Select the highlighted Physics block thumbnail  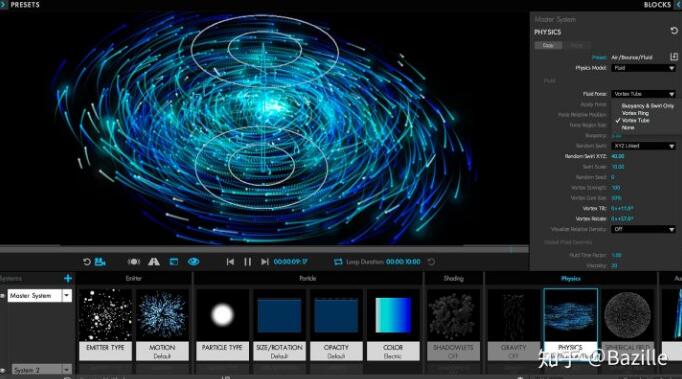tap(571, 315)
